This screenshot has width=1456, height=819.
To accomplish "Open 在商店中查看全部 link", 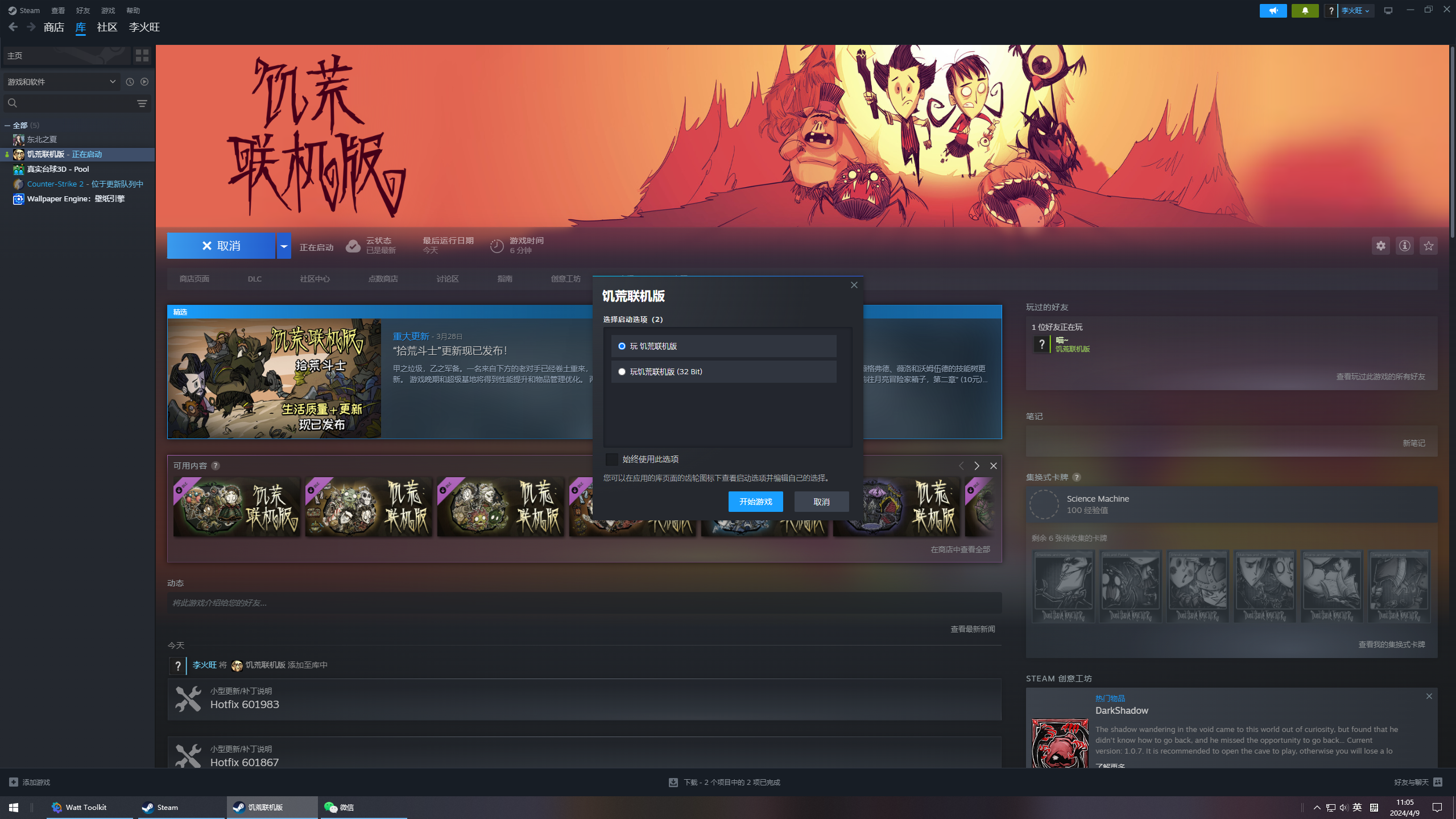I will pos(960,549).
